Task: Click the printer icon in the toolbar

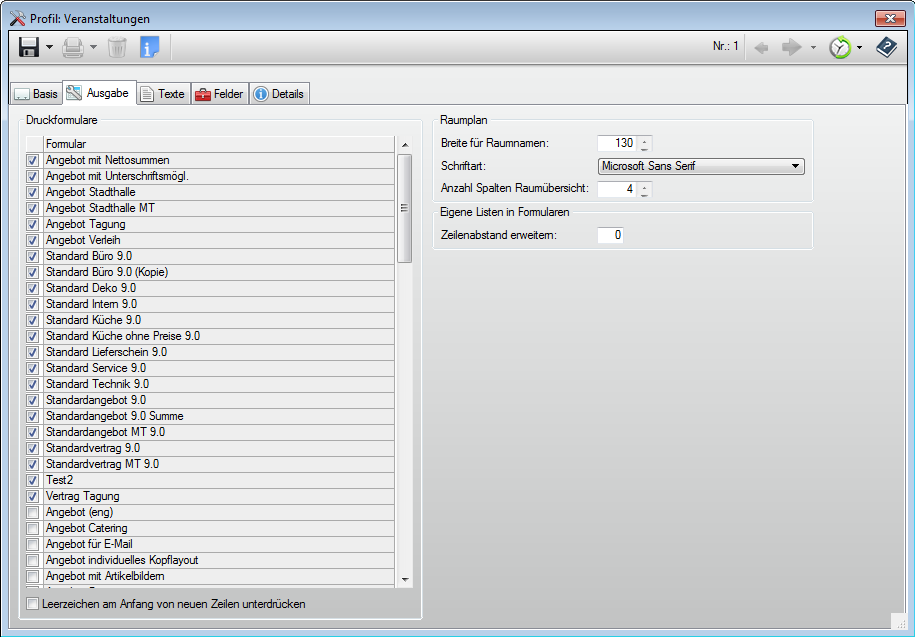Action: (73, 47)
